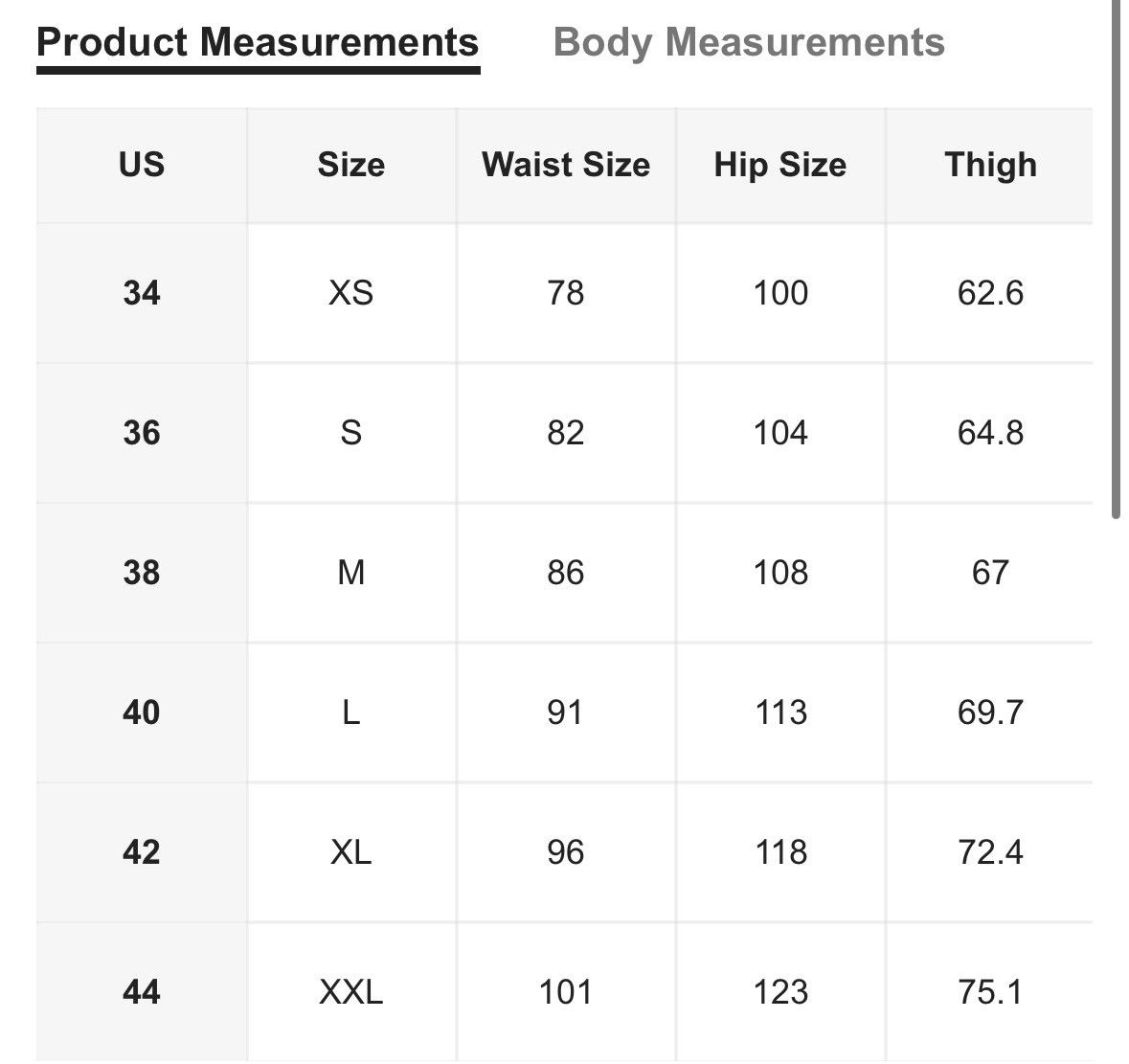The image size is (1129, 1064).
Task: Click the waist value 91 for size L
Action: [566, 713]
